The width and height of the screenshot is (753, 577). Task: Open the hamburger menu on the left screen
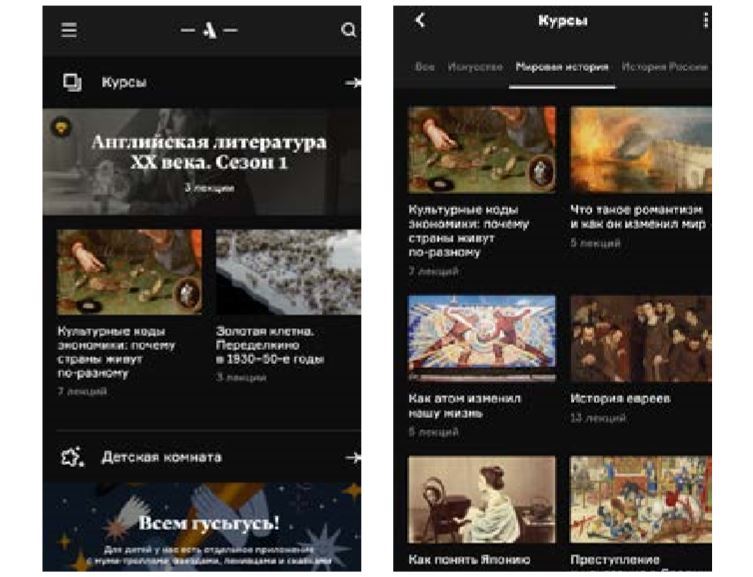69,30
